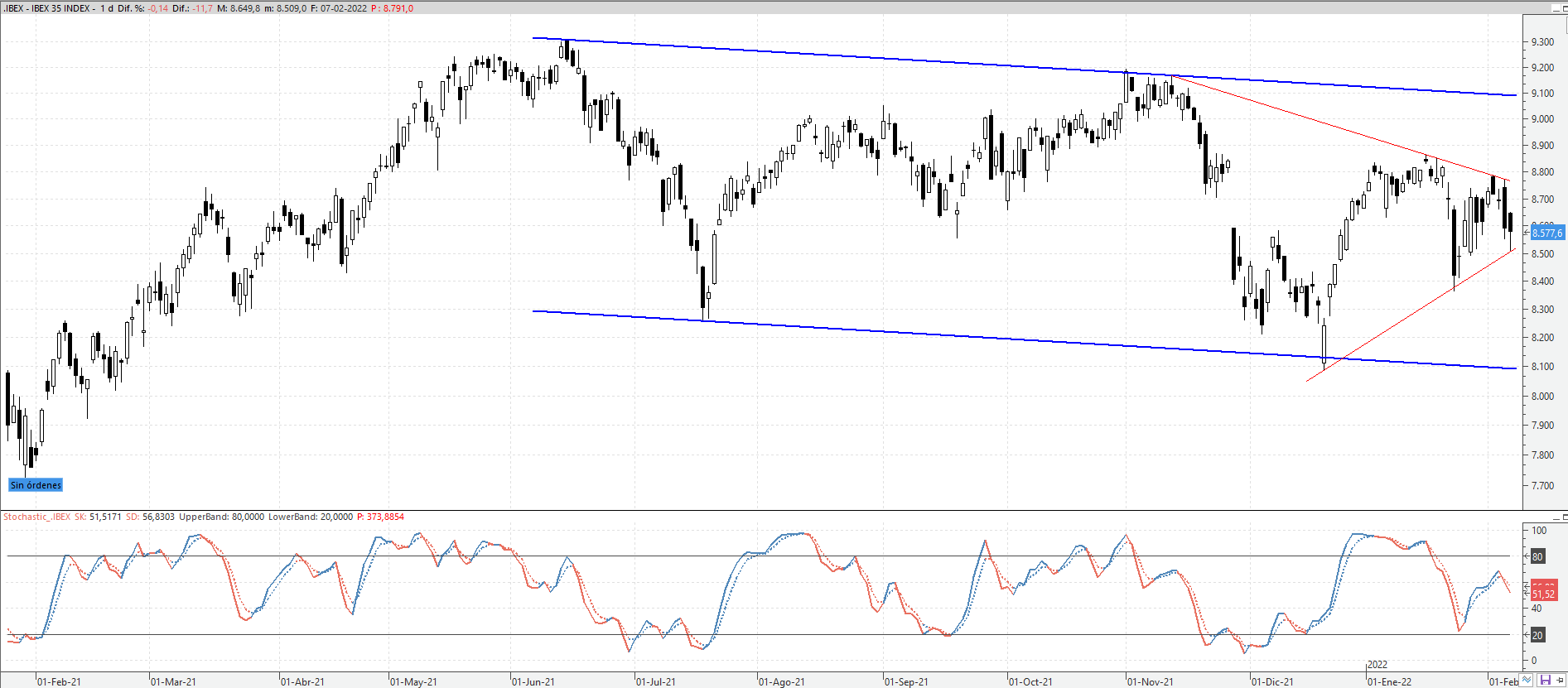Click the stochastic upper band 80 marker
The image size is (1568, 688).
click(x=1537, y=556)
